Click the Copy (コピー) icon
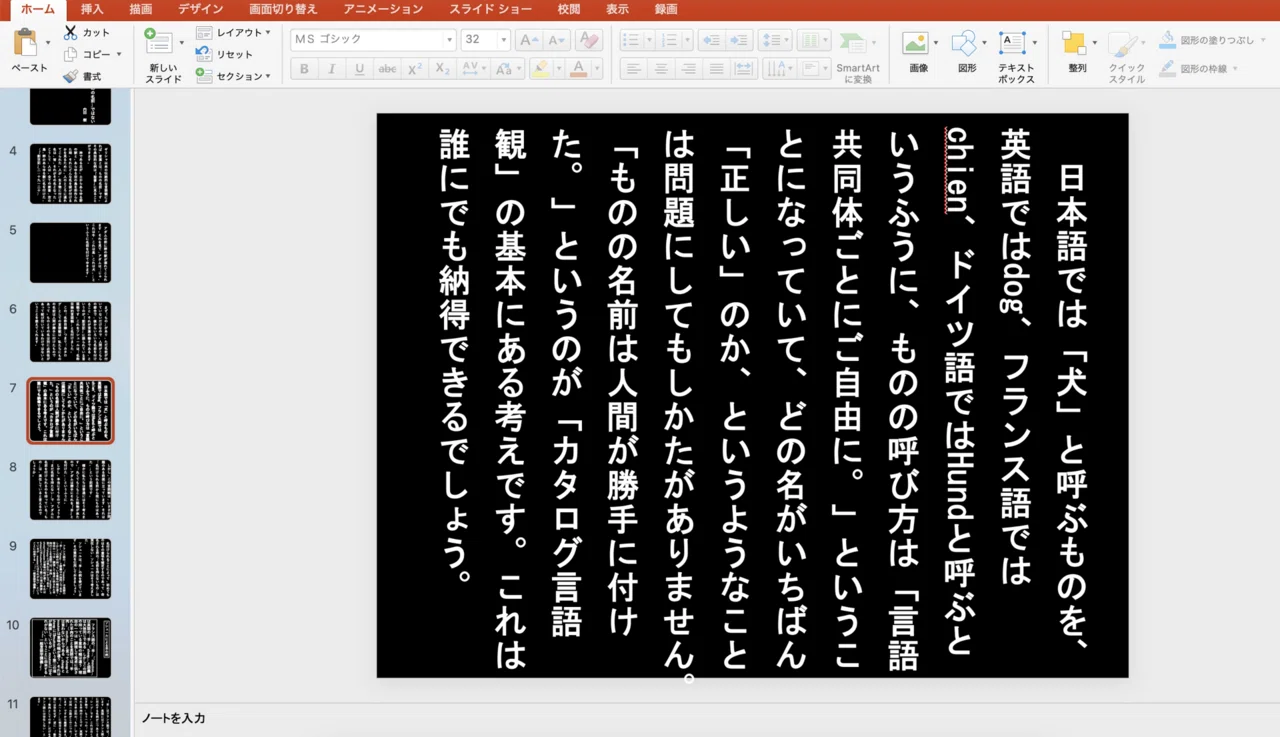 (71, 55)
